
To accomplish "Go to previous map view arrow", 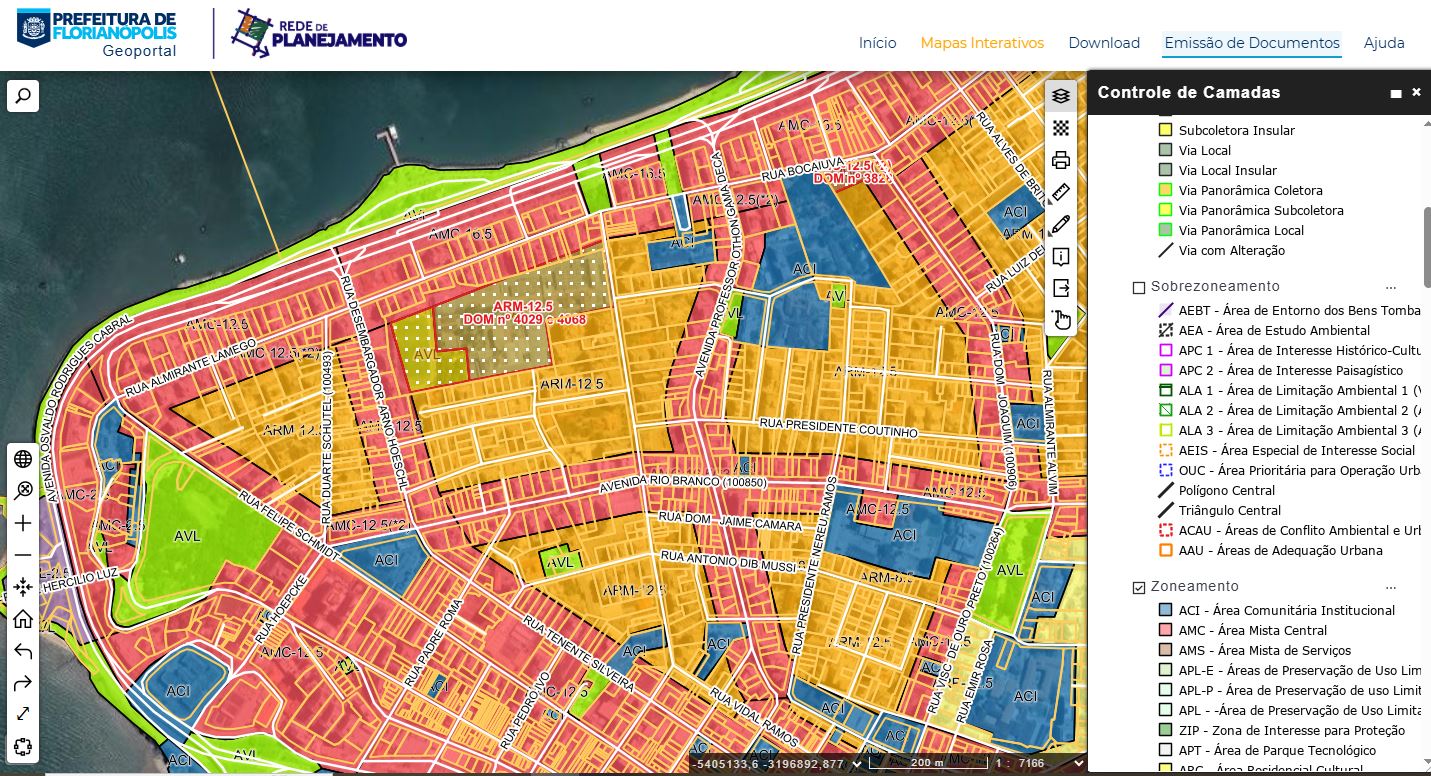I will pos(23,651).
